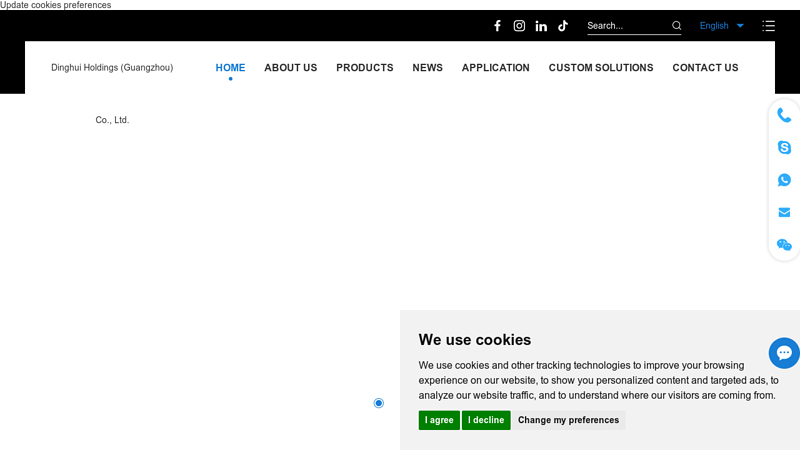
Task: Open the Instagram profile icon
Action: coord(519,26)
